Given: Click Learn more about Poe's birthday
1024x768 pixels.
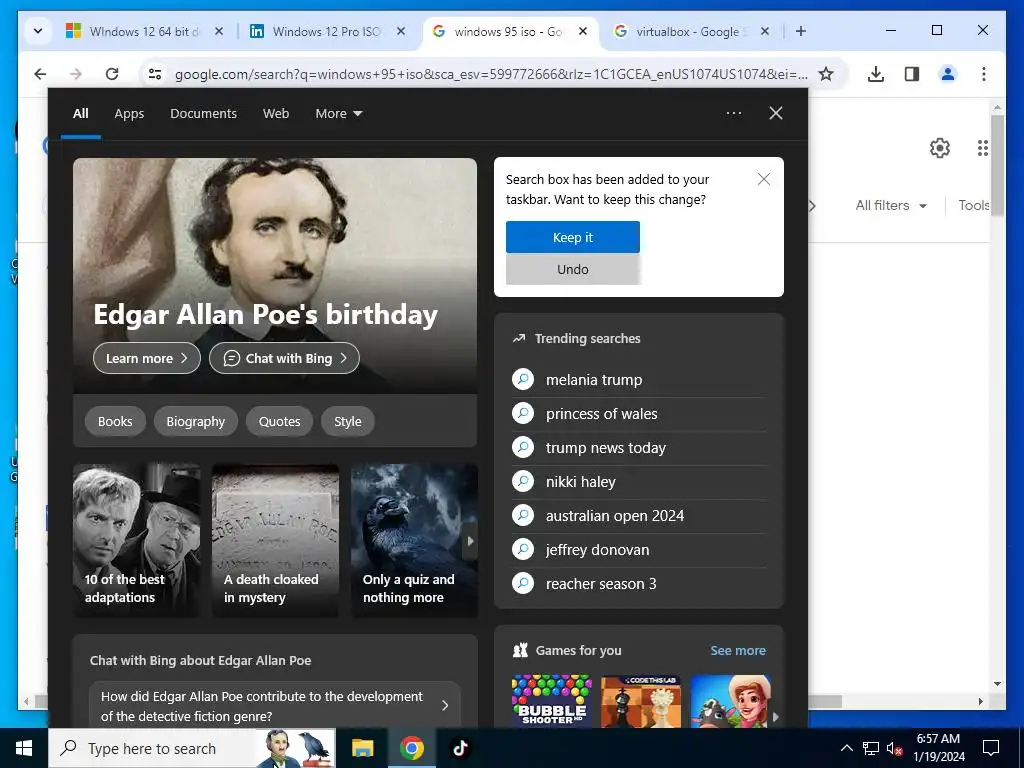Looking at the screenshot, I should [147, 358].
